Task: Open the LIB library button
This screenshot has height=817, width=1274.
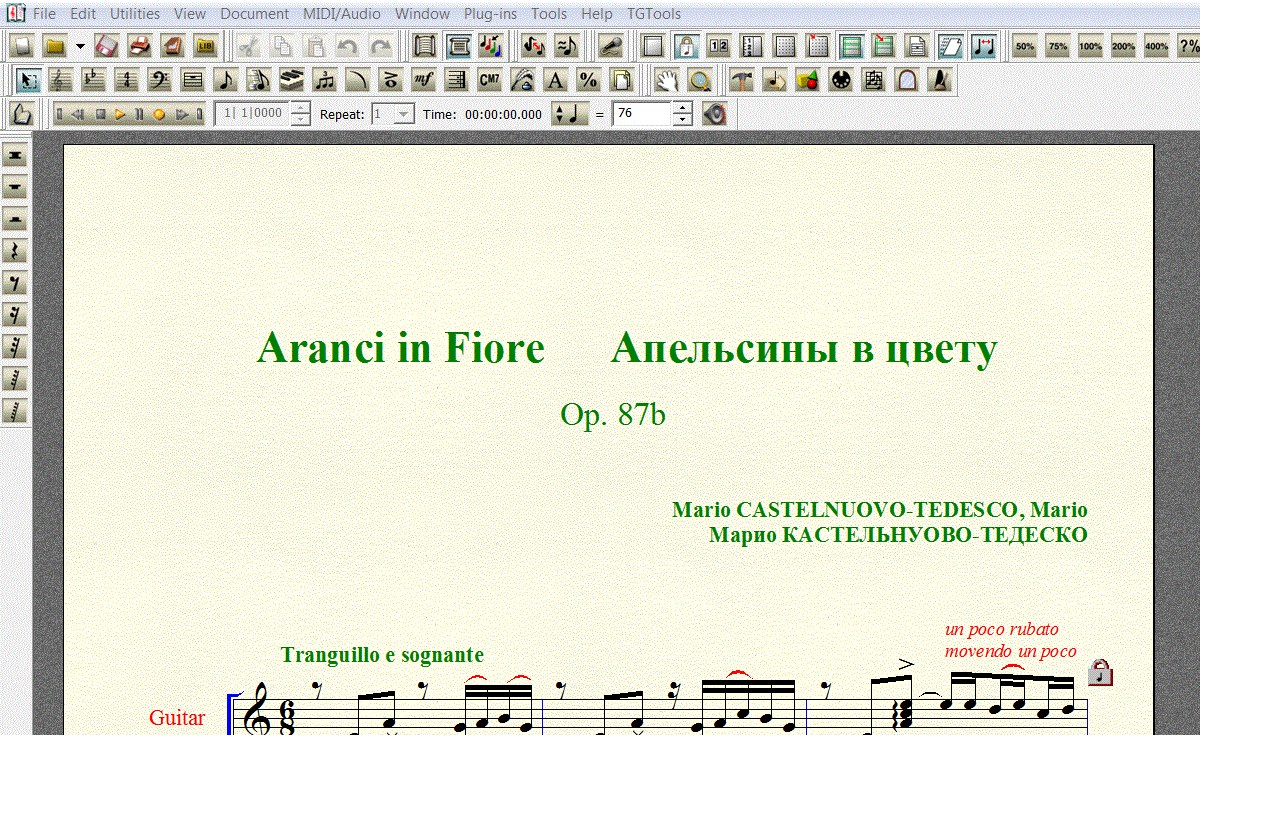Action: click(x=206, y=46)
